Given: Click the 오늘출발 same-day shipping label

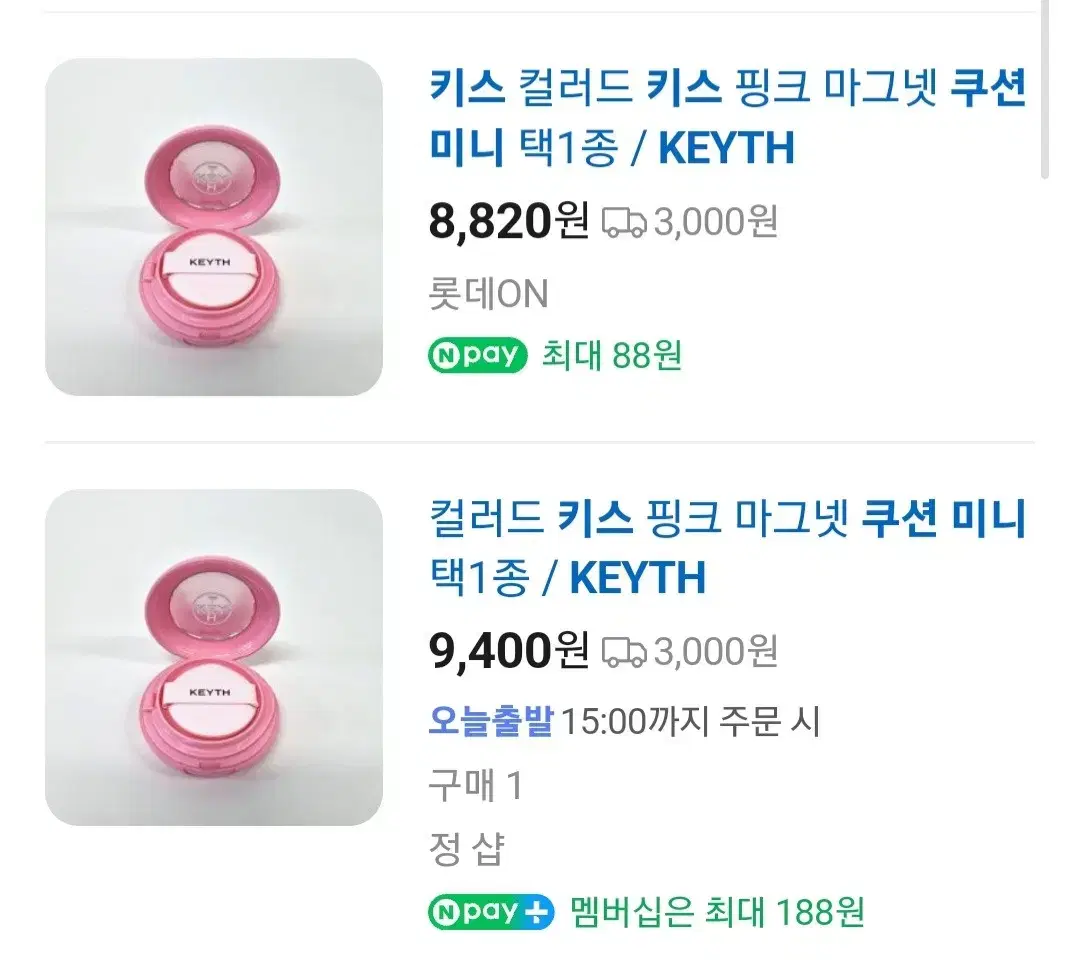Looking at the screenshot, I should 491,721.
